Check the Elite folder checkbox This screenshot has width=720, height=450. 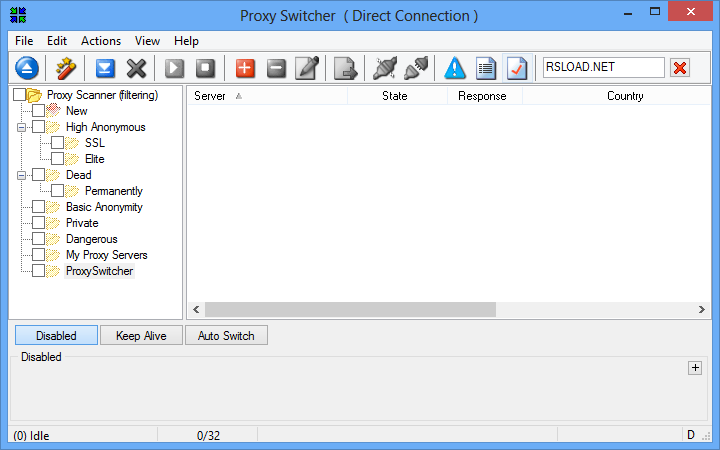(57, 159)
